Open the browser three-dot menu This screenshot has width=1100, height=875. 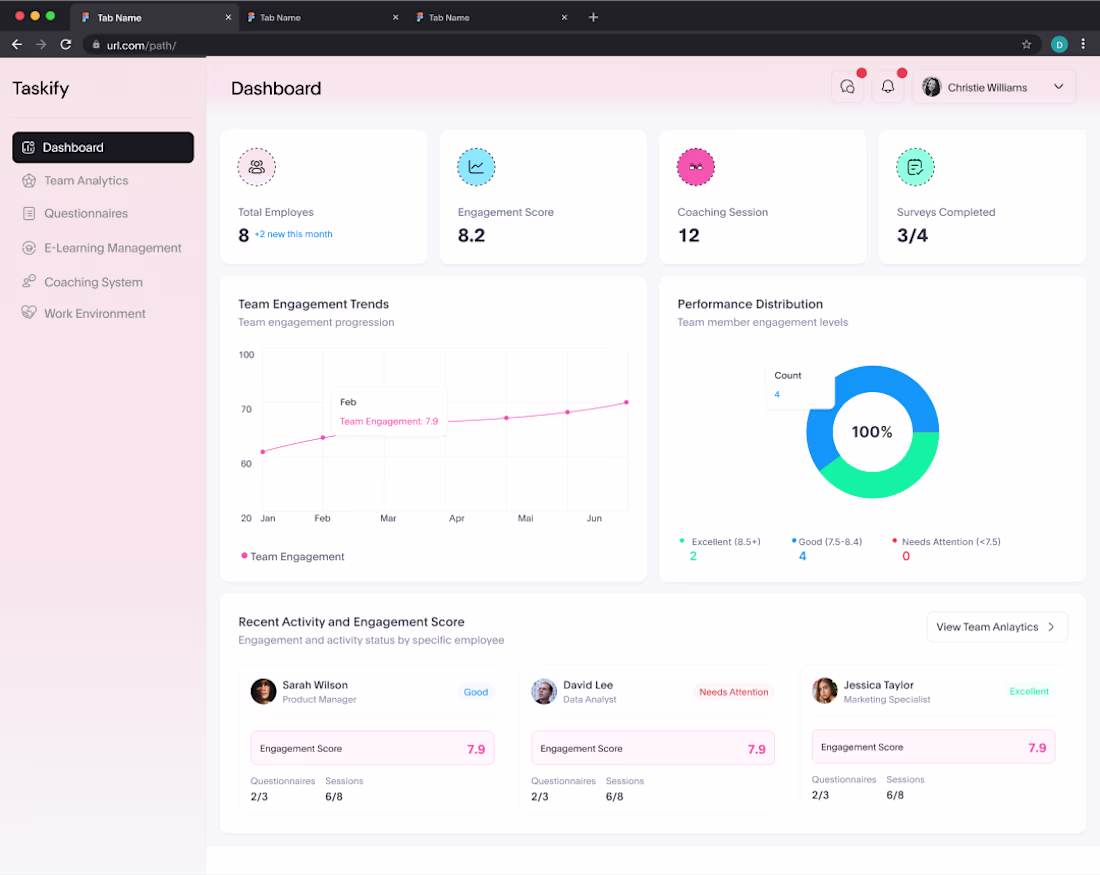pos(1083,44)
